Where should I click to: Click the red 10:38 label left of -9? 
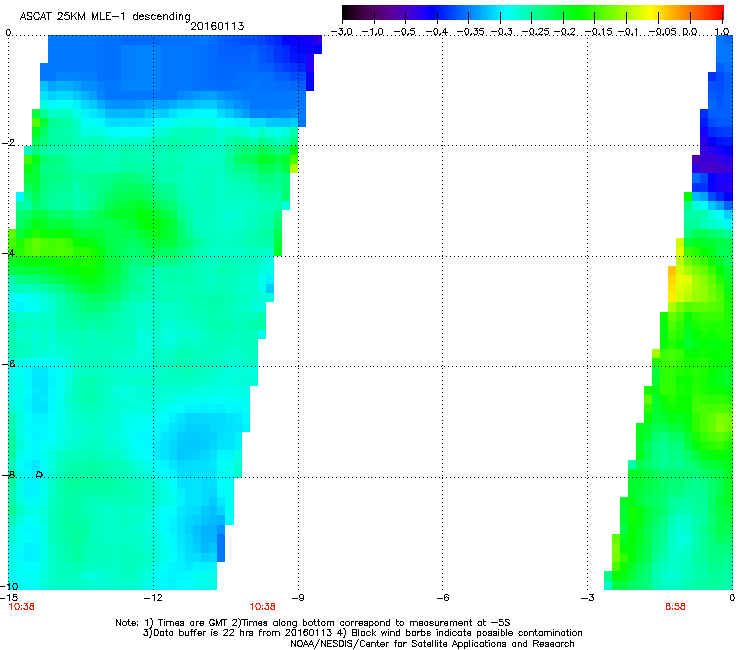(262, 607)
